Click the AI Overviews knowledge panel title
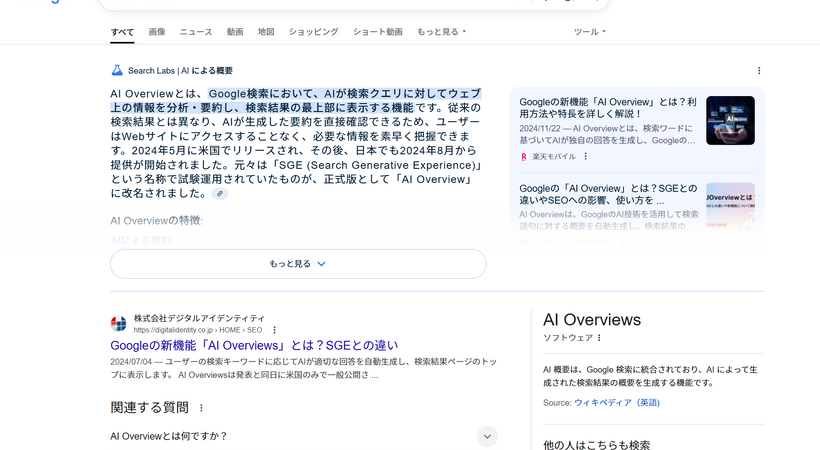Screen dimensions: 820x450 click(592, 320)
